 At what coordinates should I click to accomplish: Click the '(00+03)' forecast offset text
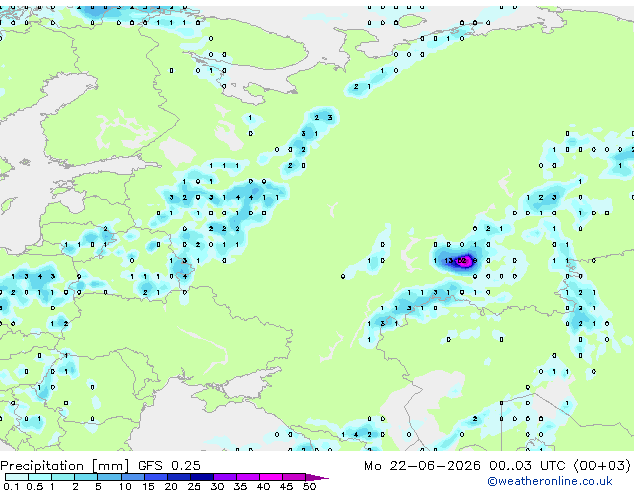tap(602, 466)
